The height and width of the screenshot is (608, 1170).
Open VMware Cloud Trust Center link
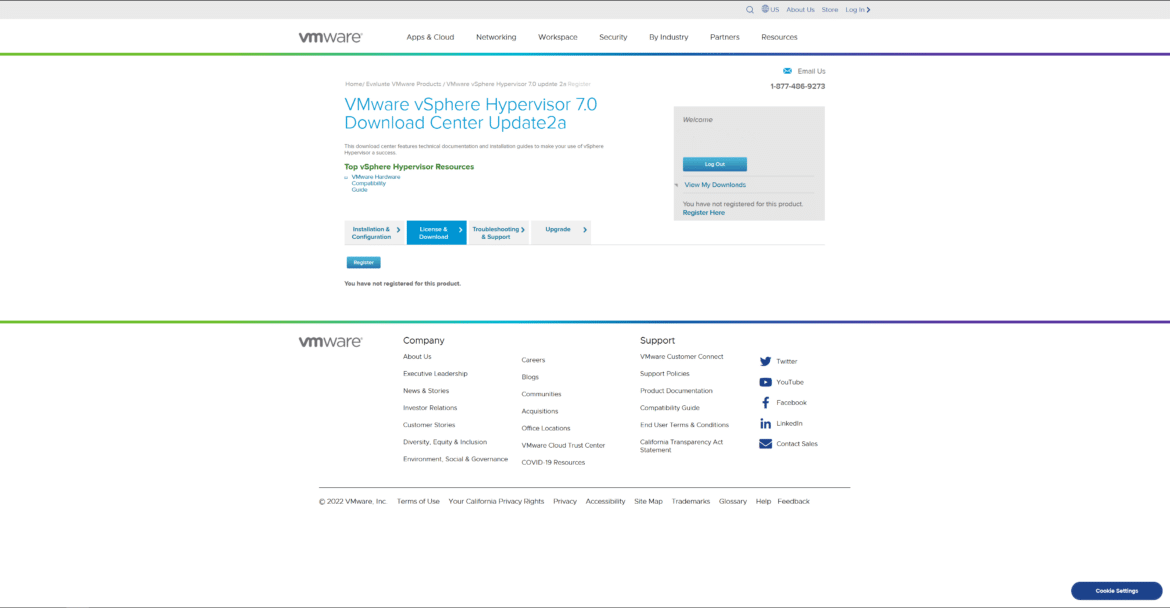pyautogui.click(x=563, y=446)
